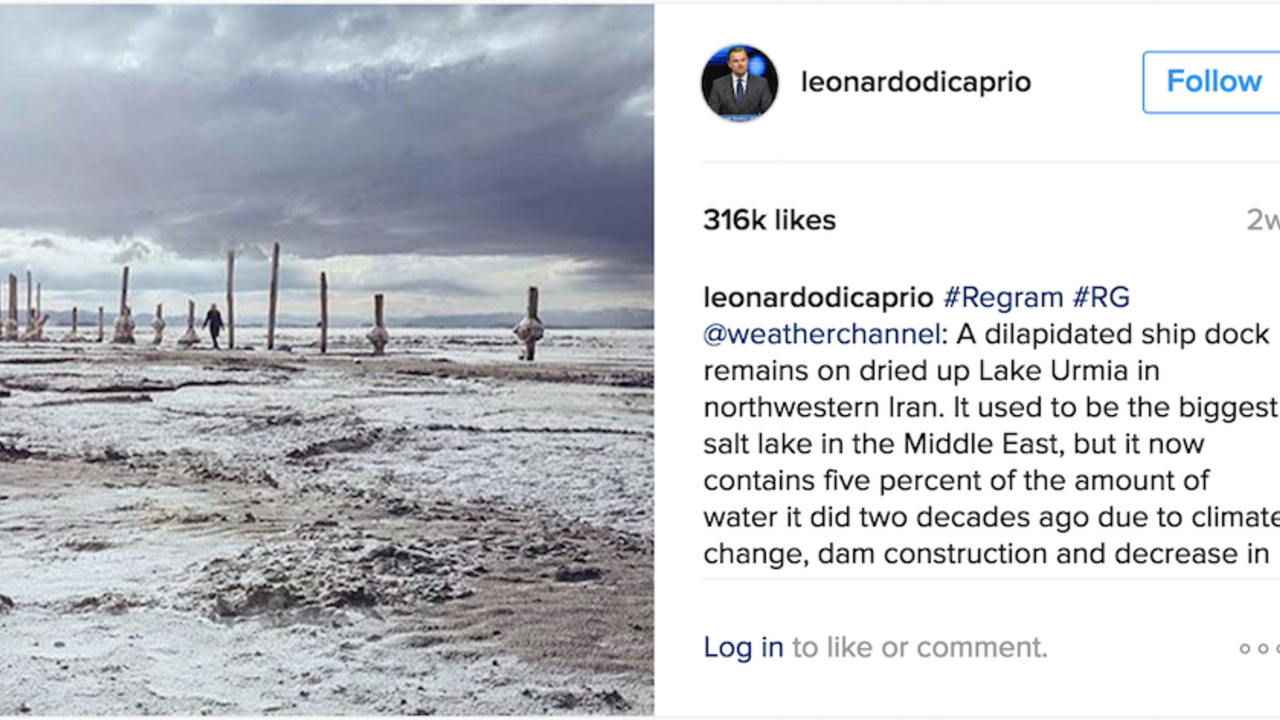This screenshot has width=1280, height=720.
Task: Click the dark storm clouds in photo
Action: point(330,150)
